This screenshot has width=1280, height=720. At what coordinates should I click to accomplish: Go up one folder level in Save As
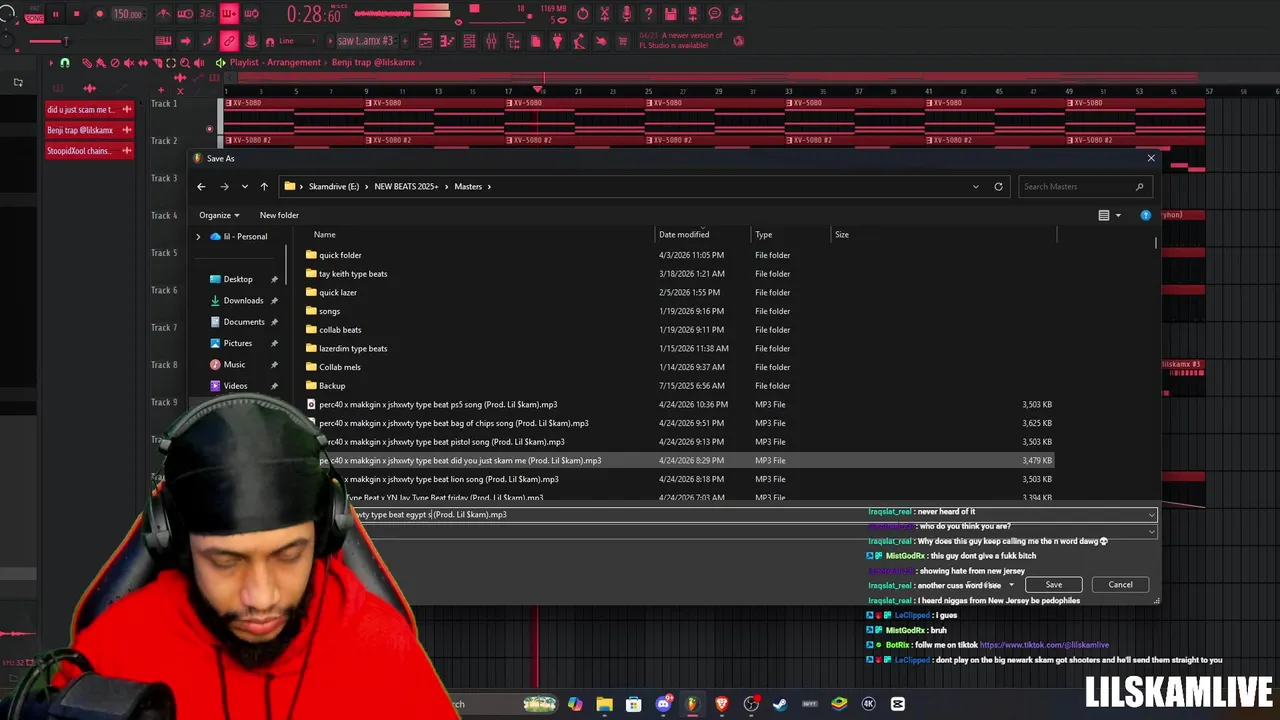click(264, 186)
